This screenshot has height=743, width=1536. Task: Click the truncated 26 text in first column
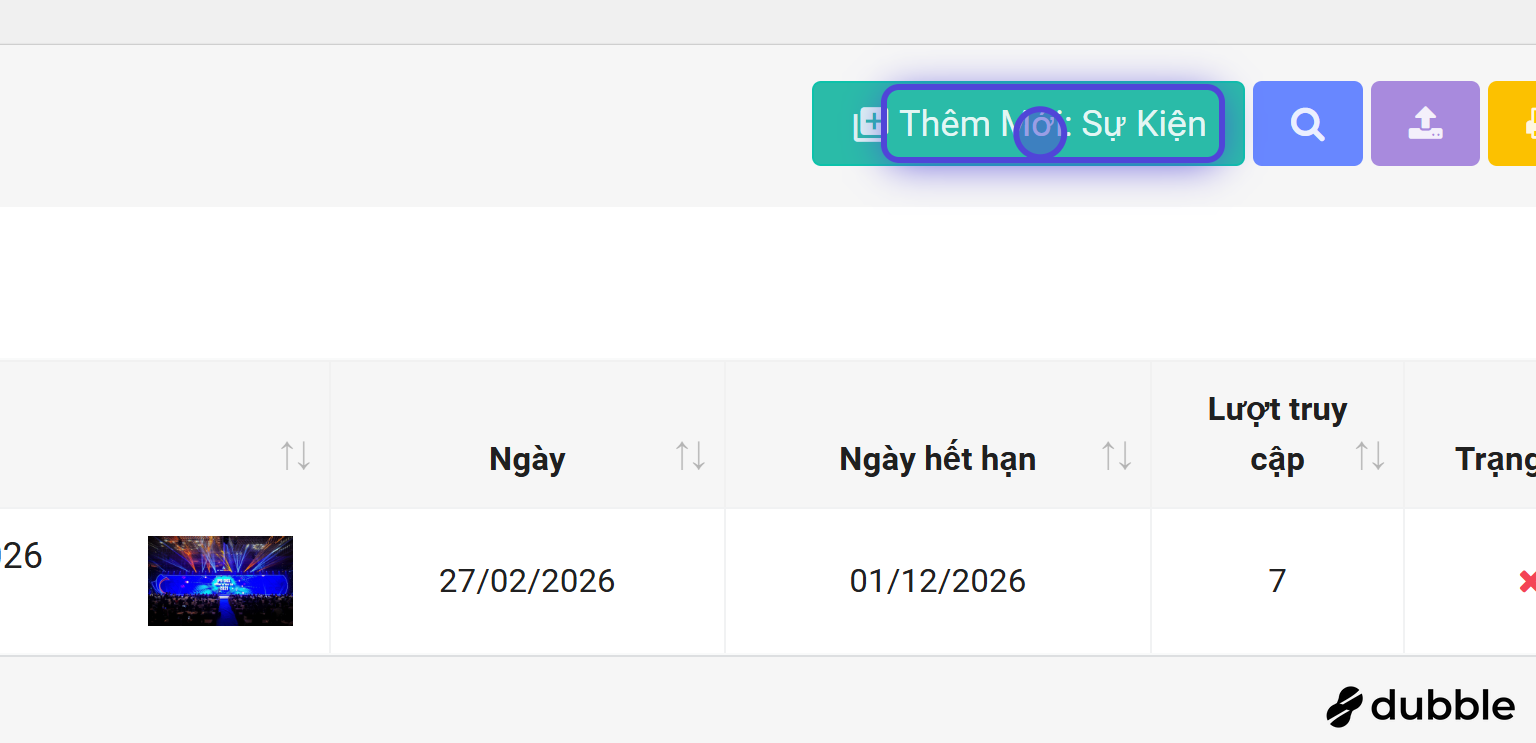click(21, 556)
